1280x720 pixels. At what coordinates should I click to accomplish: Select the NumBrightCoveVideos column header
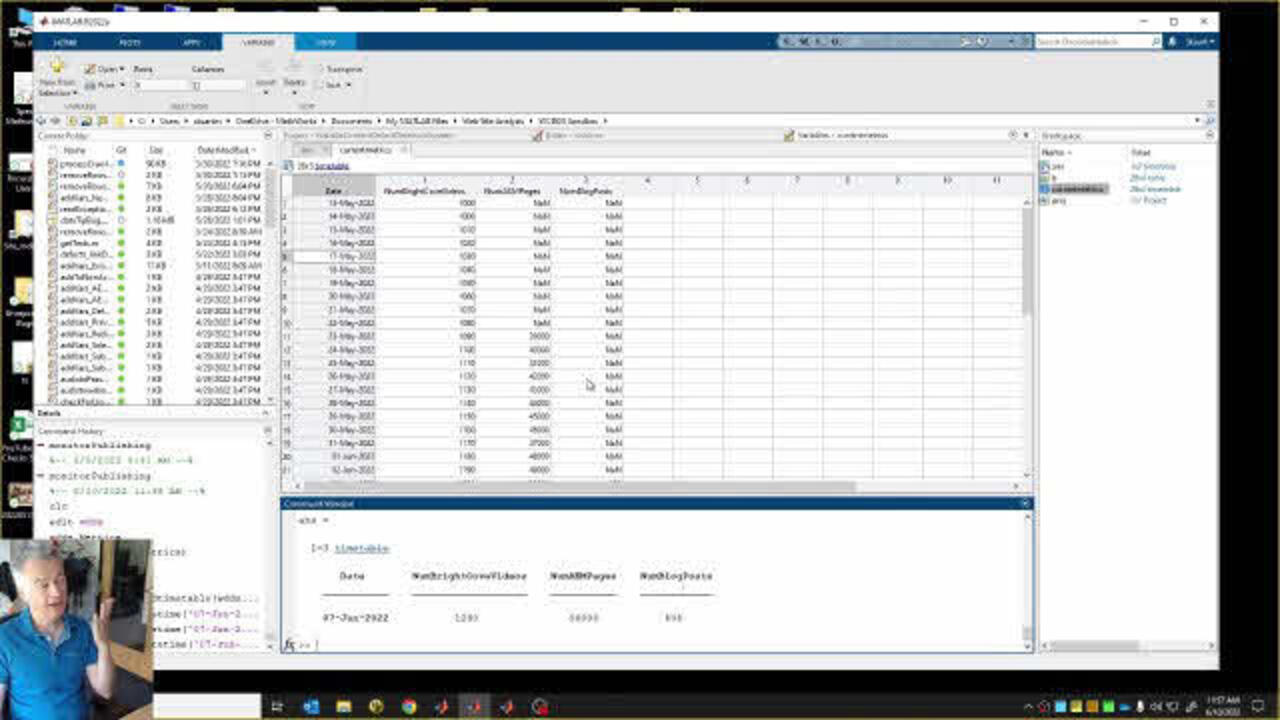pos(425,190)
